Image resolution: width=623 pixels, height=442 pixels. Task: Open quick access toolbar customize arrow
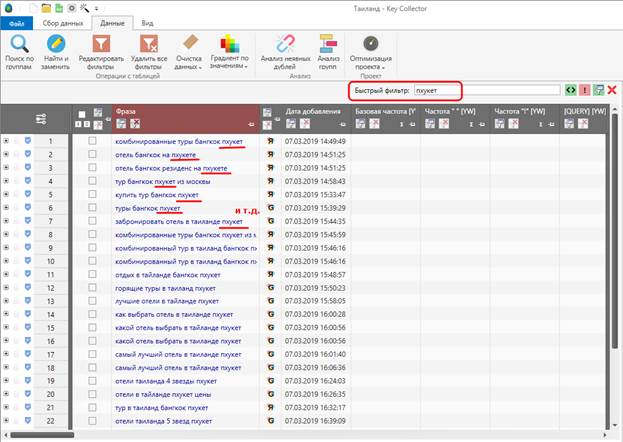point(97,8)
